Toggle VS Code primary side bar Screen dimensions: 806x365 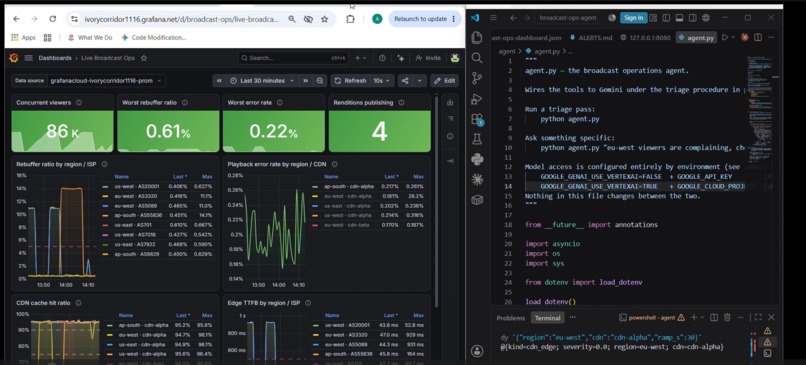click(666, 17)
